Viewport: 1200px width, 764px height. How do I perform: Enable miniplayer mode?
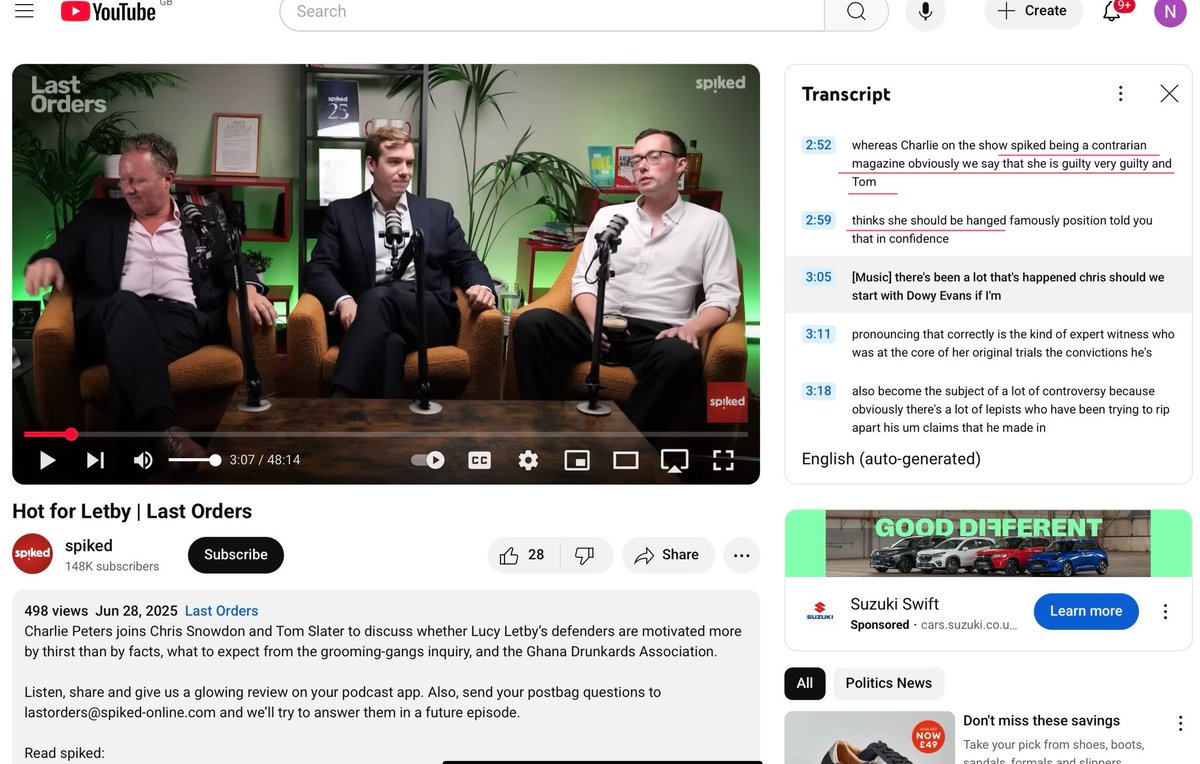[577, 460]
